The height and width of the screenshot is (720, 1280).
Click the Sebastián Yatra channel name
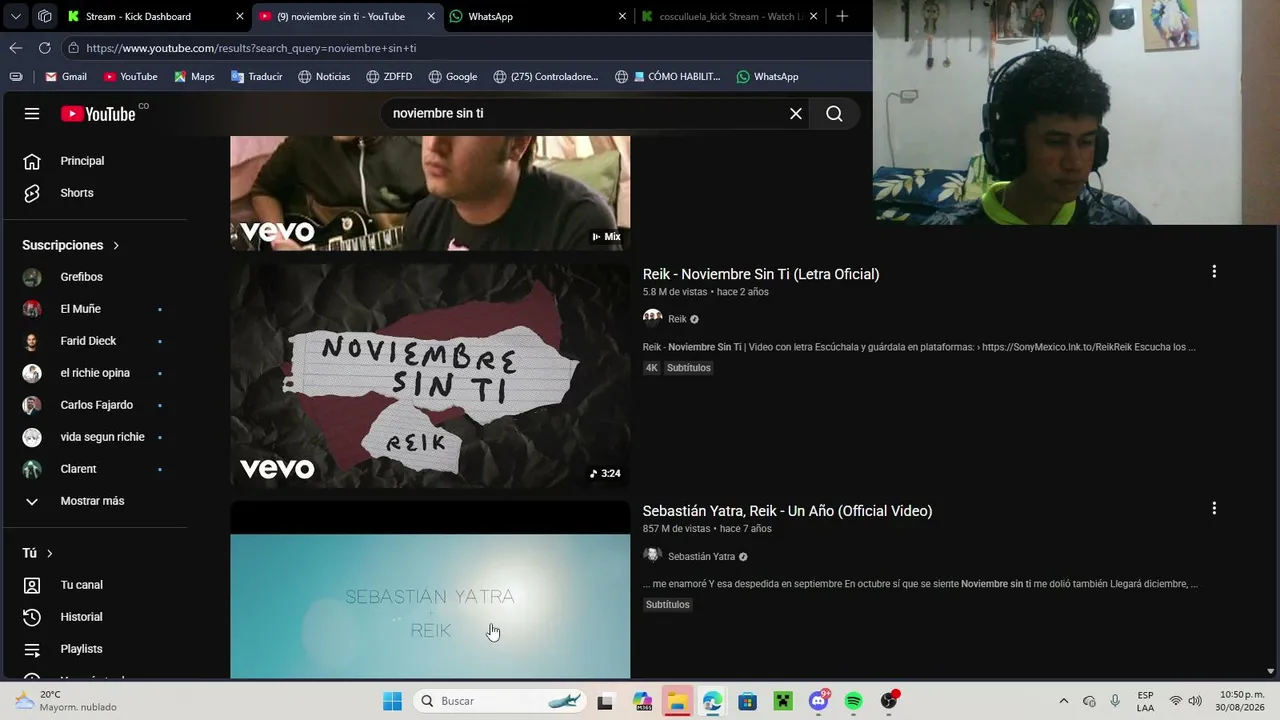click(701, 556)
